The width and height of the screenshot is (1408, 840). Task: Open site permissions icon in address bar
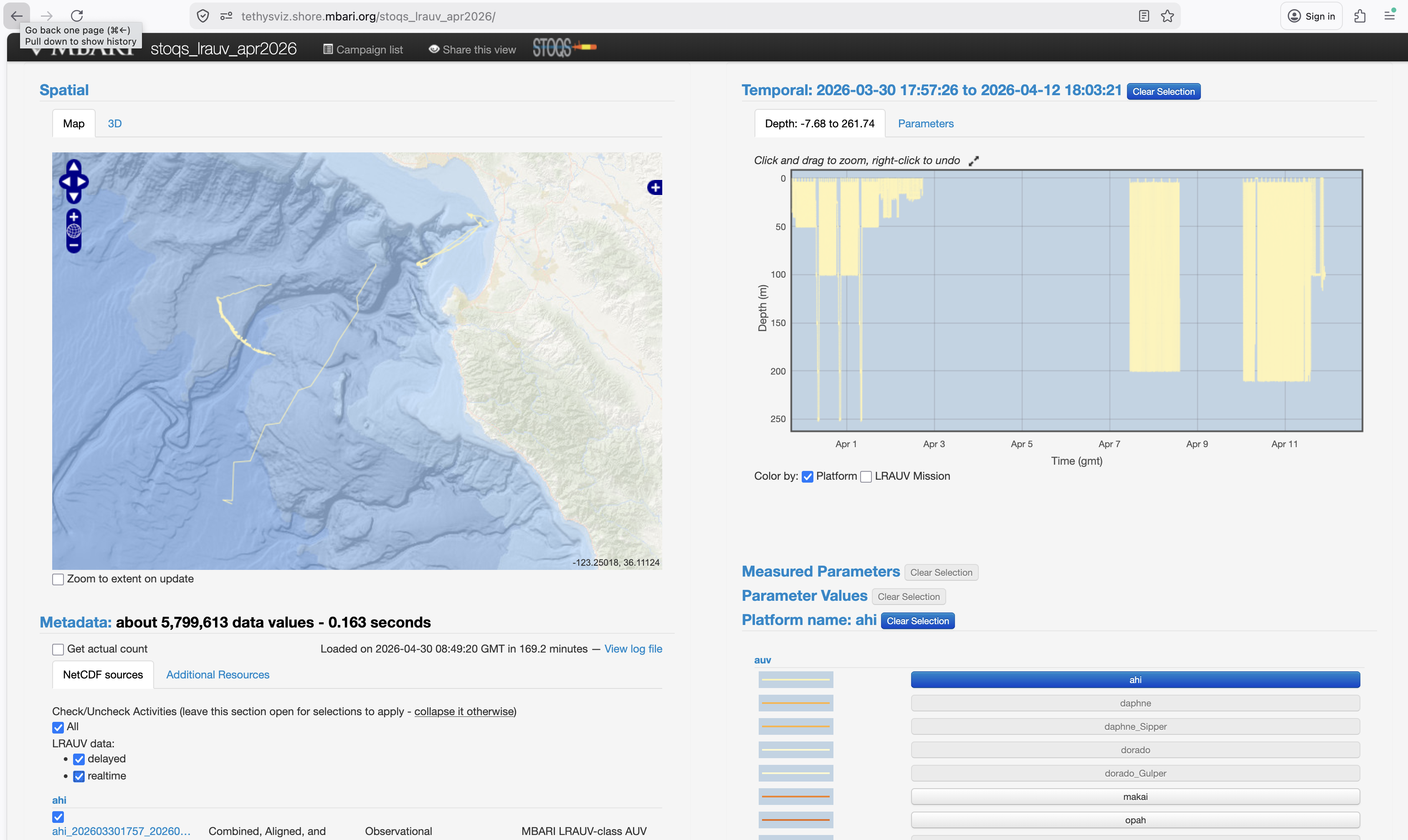(226, 16)
